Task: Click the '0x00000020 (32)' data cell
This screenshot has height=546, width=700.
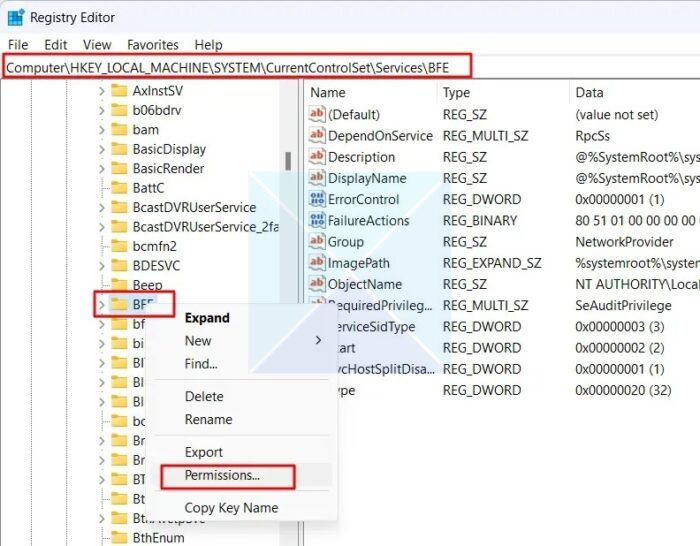Action: pyautogui.click(x=623, y=391)
